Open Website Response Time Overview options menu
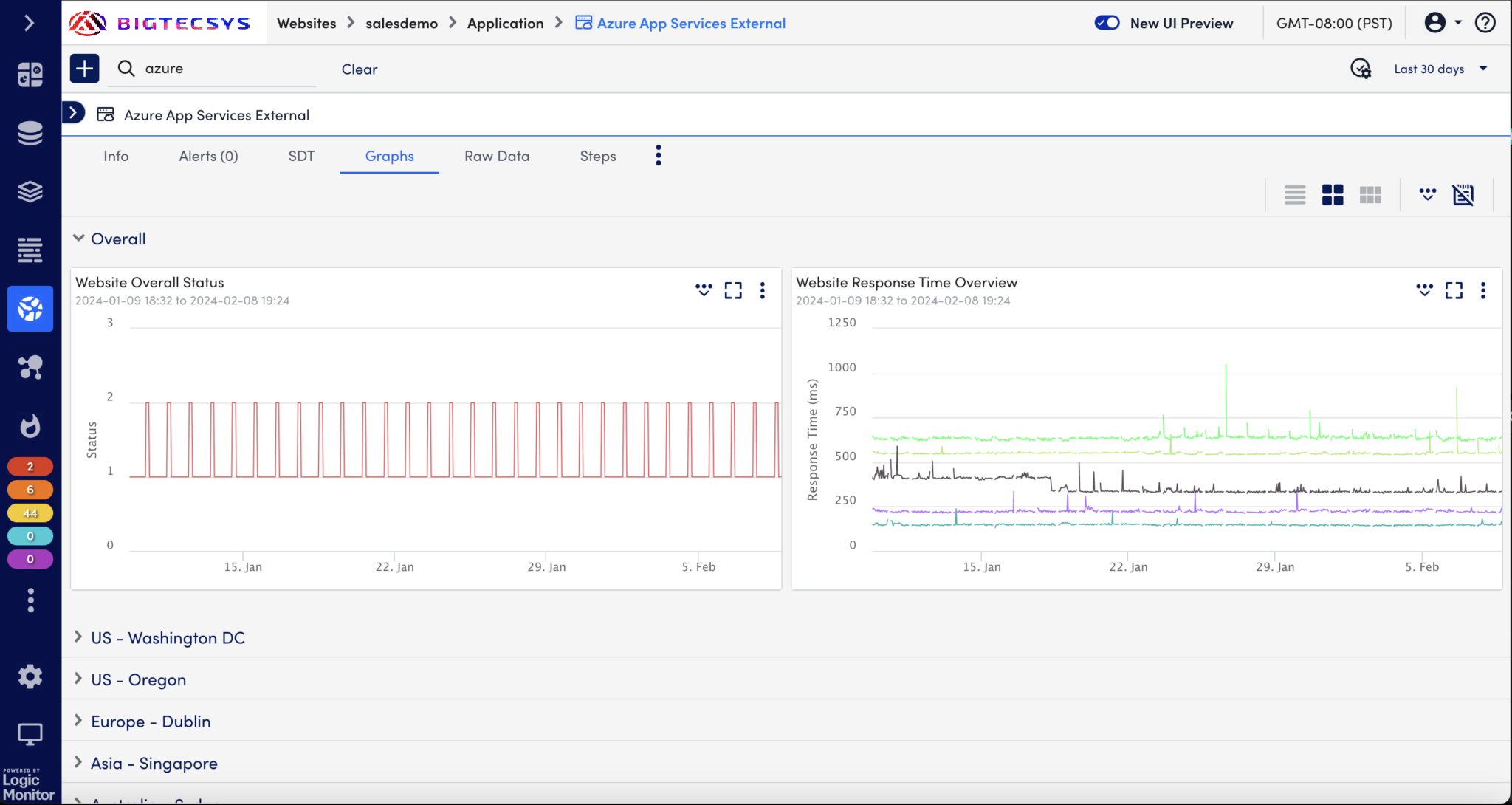Image resolution: width=1512 pixels, height=805 pixels. click(x=1482, y=290)
